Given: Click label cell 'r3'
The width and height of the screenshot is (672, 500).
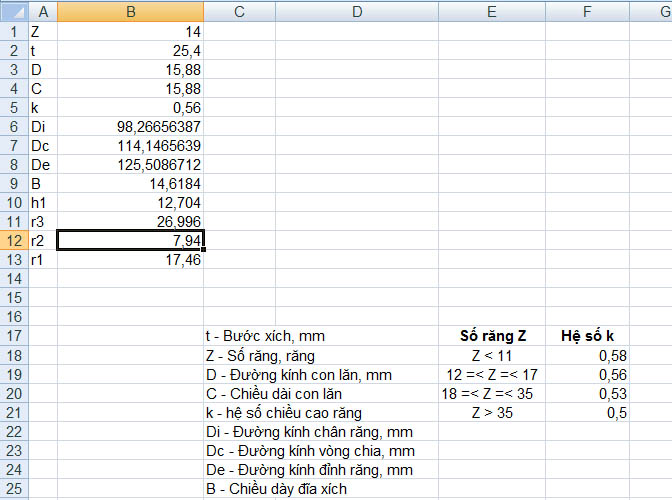Looking at the screenshot, I should (x=43, y=222).
